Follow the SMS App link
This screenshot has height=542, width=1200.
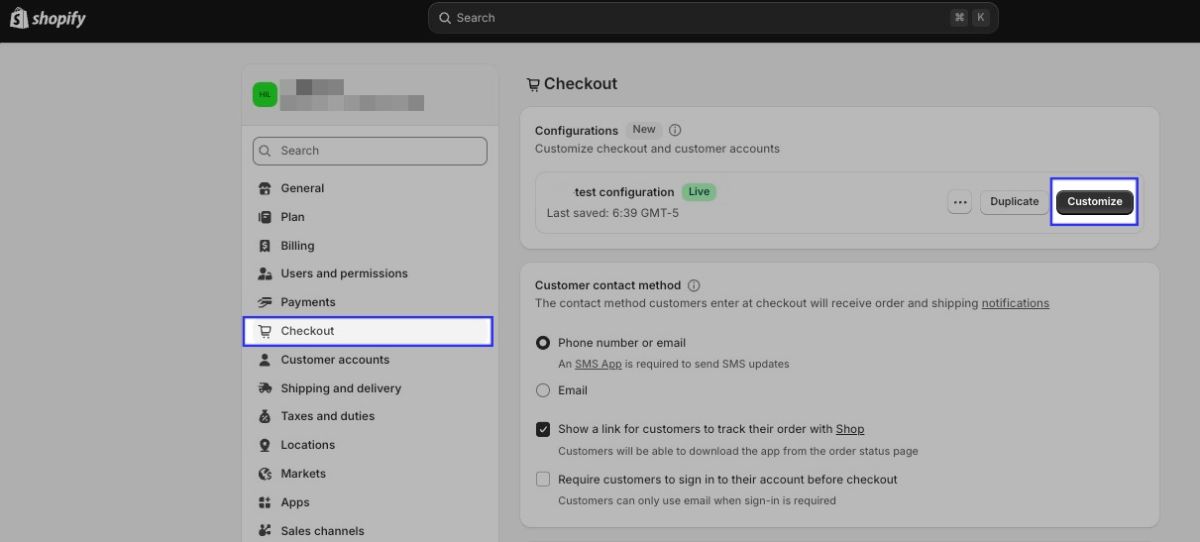(x=598, y=364)
